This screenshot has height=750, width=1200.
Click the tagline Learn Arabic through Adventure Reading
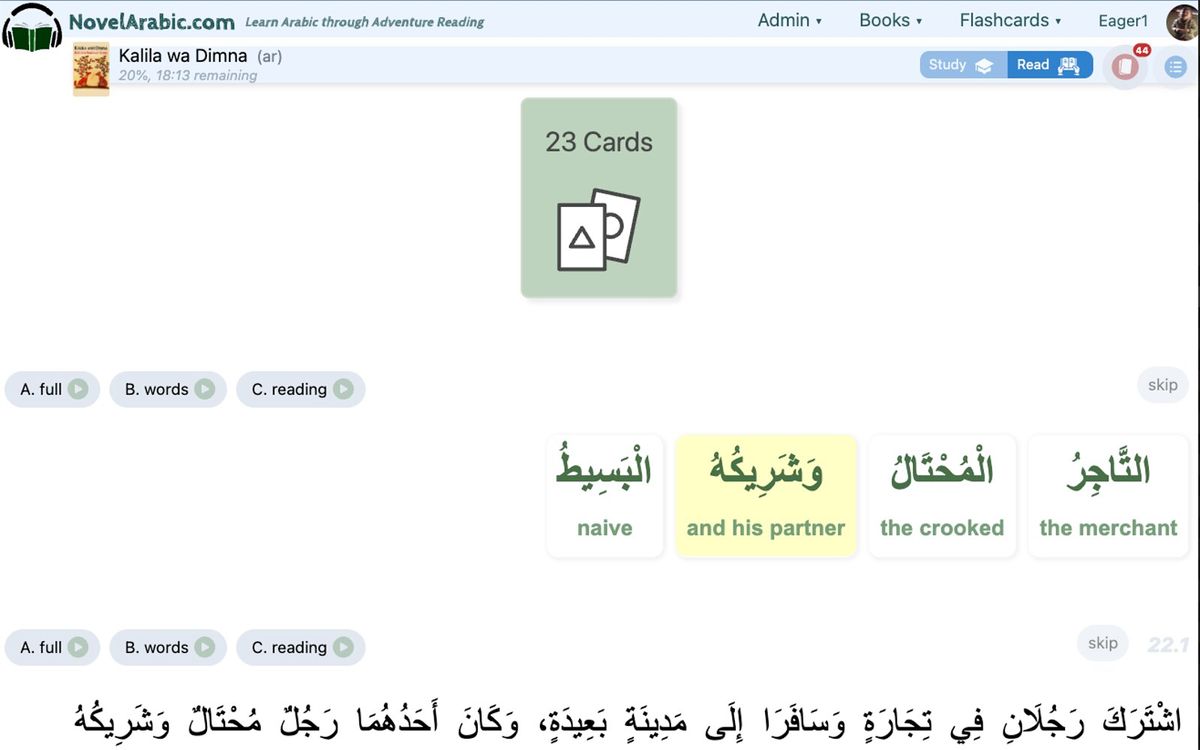364,22
